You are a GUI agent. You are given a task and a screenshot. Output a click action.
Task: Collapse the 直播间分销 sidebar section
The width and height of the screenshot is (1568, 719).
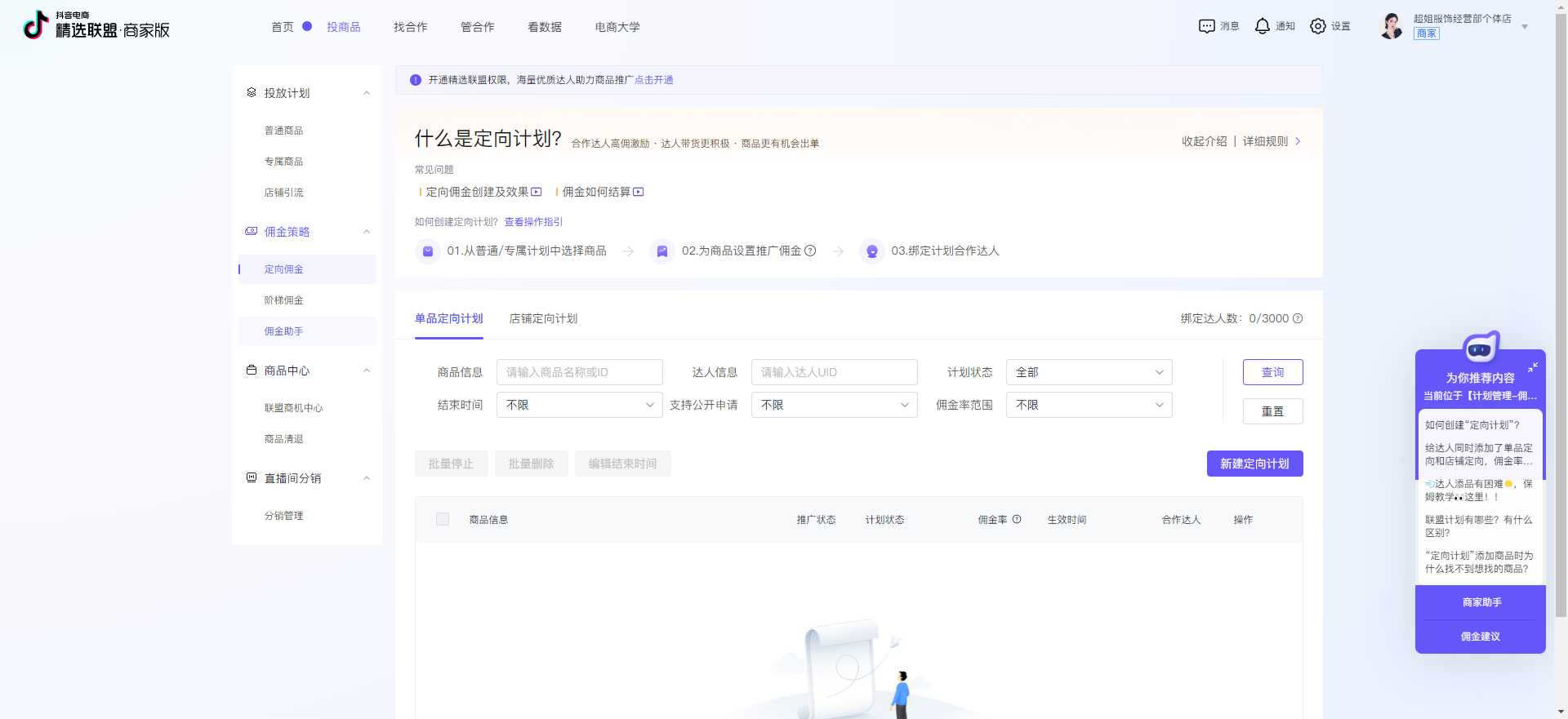(x=367, y=478)
